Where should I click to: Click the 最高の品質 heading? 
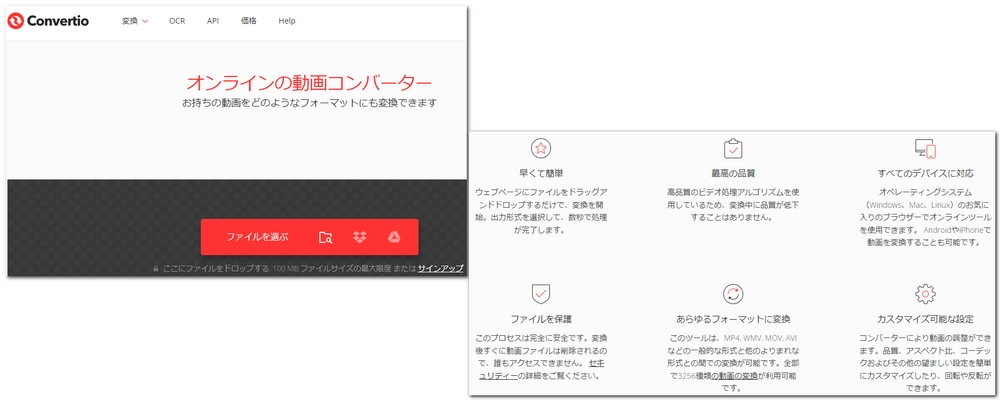point(733,173)
